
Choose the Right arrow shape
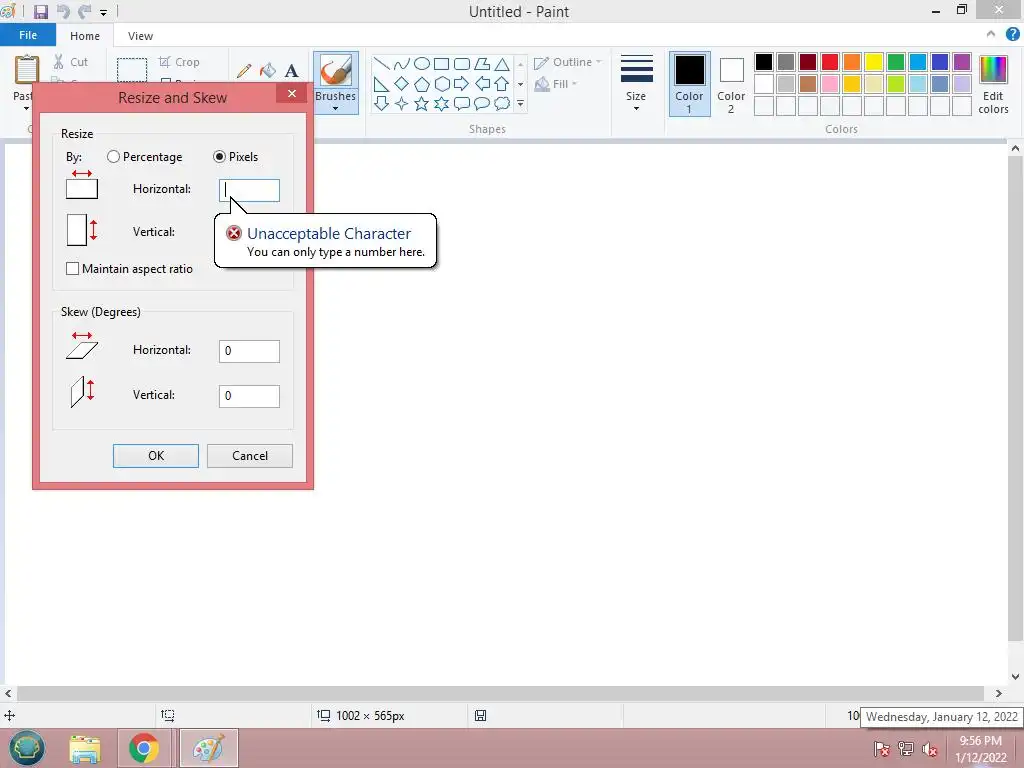coord(462,84)
